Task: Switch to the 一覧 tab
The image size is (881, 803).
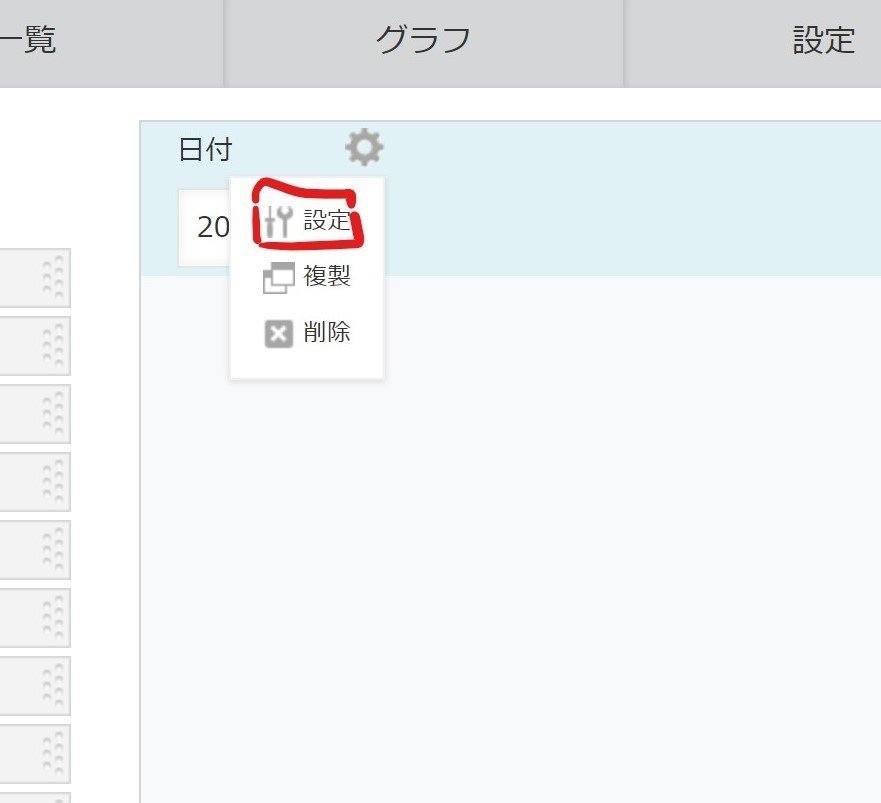Action: pos(111,43)
